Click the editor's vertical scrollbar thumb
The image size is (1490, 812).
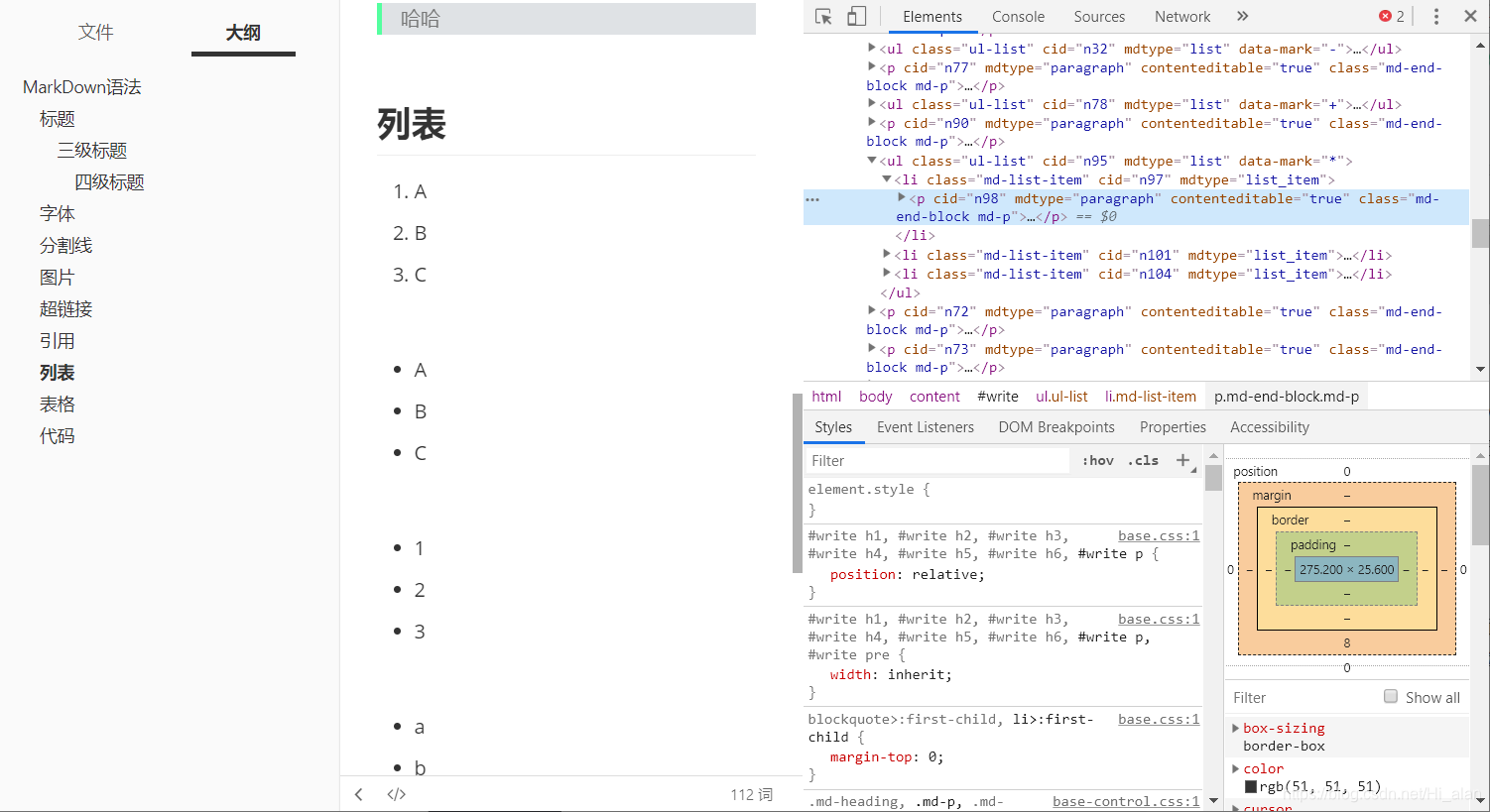click(797, 483)
